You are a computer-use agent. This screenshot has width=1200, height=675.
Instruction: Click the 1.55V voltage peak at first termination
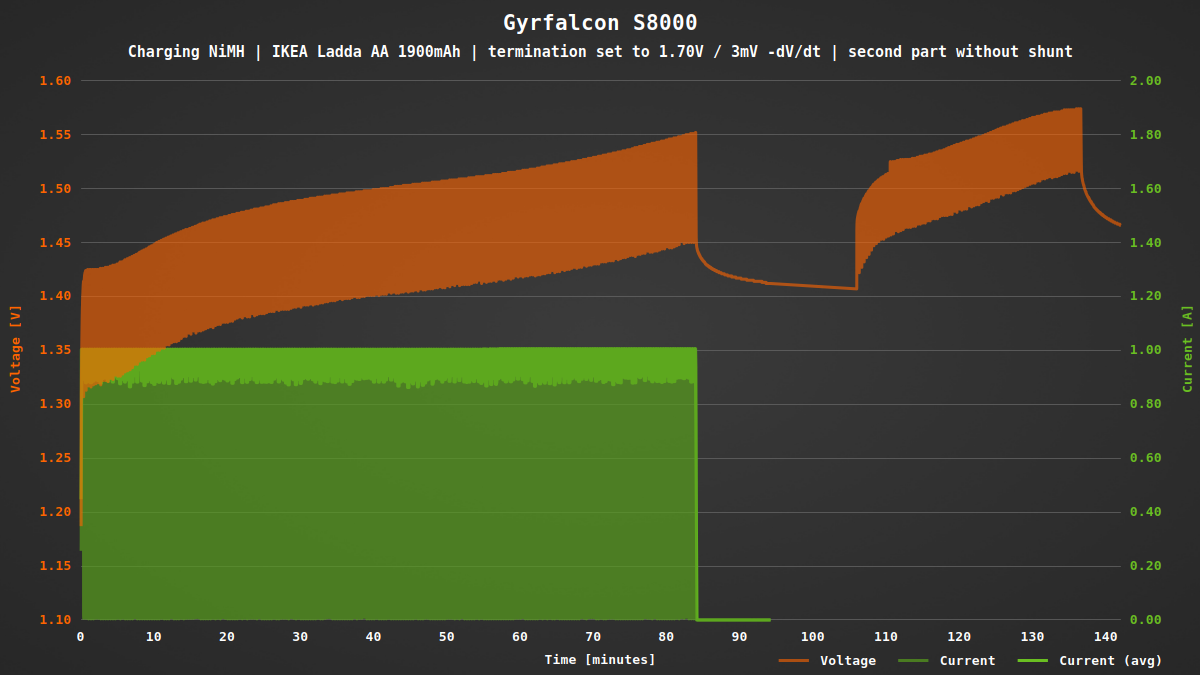[x=695, y=133]
